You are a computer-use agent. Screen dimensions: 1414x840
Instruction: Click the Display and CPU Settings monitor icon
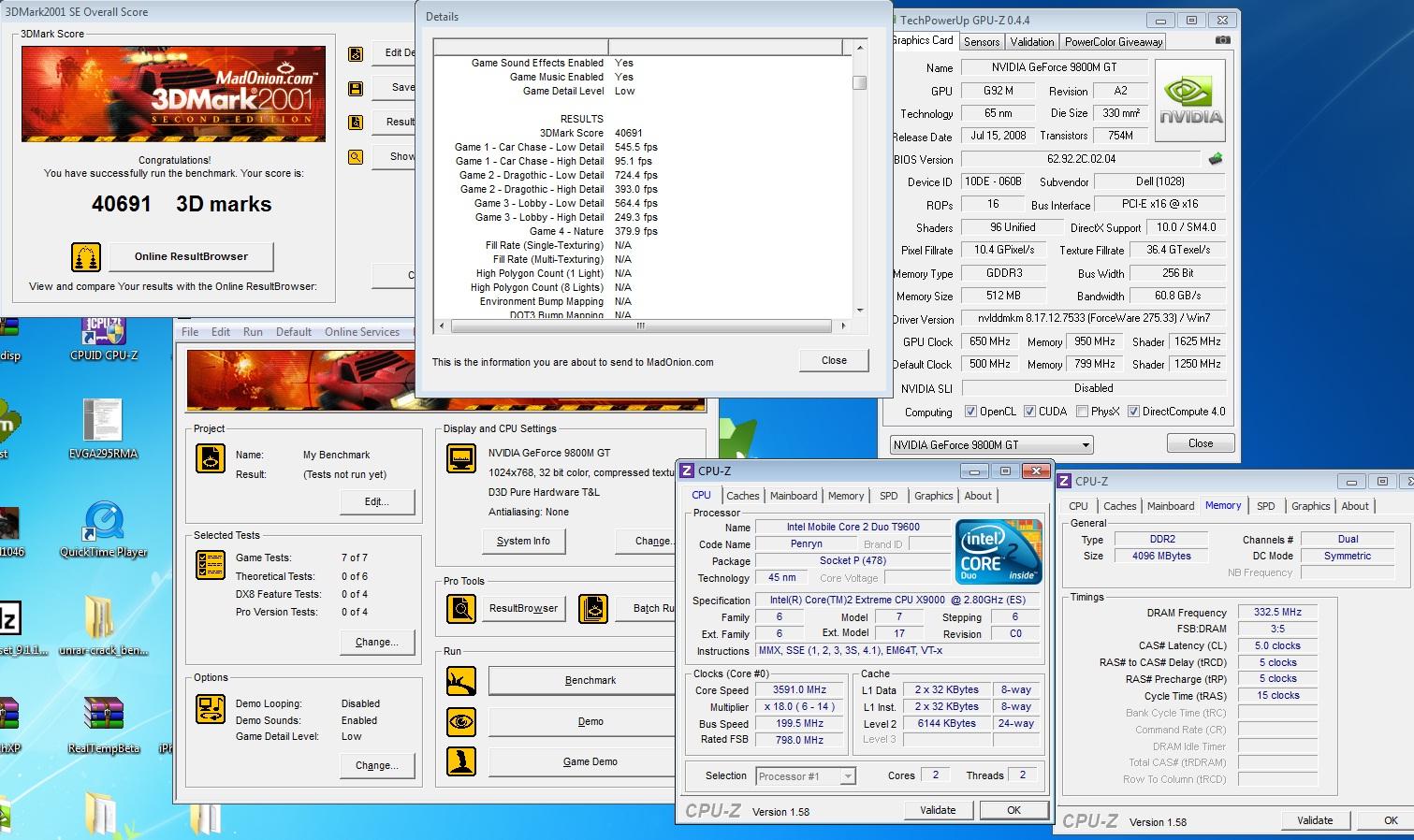pyautogui.click(x=461, y=459)
